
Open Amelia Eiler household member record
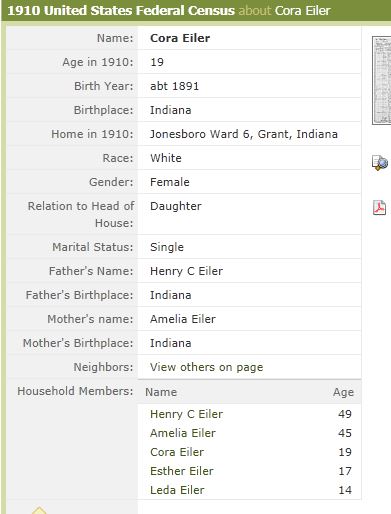(183, 433)
